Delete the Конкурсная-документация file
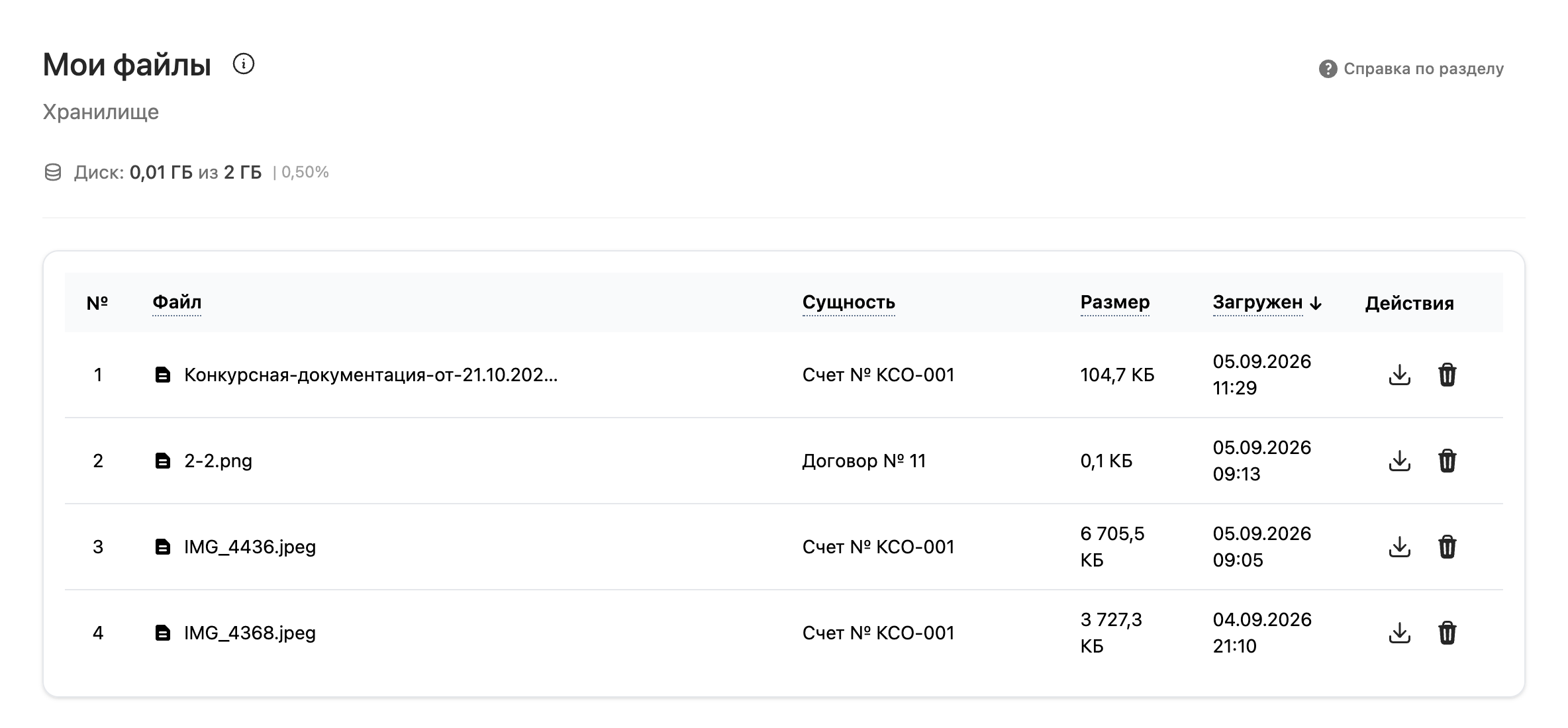This screenshot has height=728, width=1568. (1447, 375)
